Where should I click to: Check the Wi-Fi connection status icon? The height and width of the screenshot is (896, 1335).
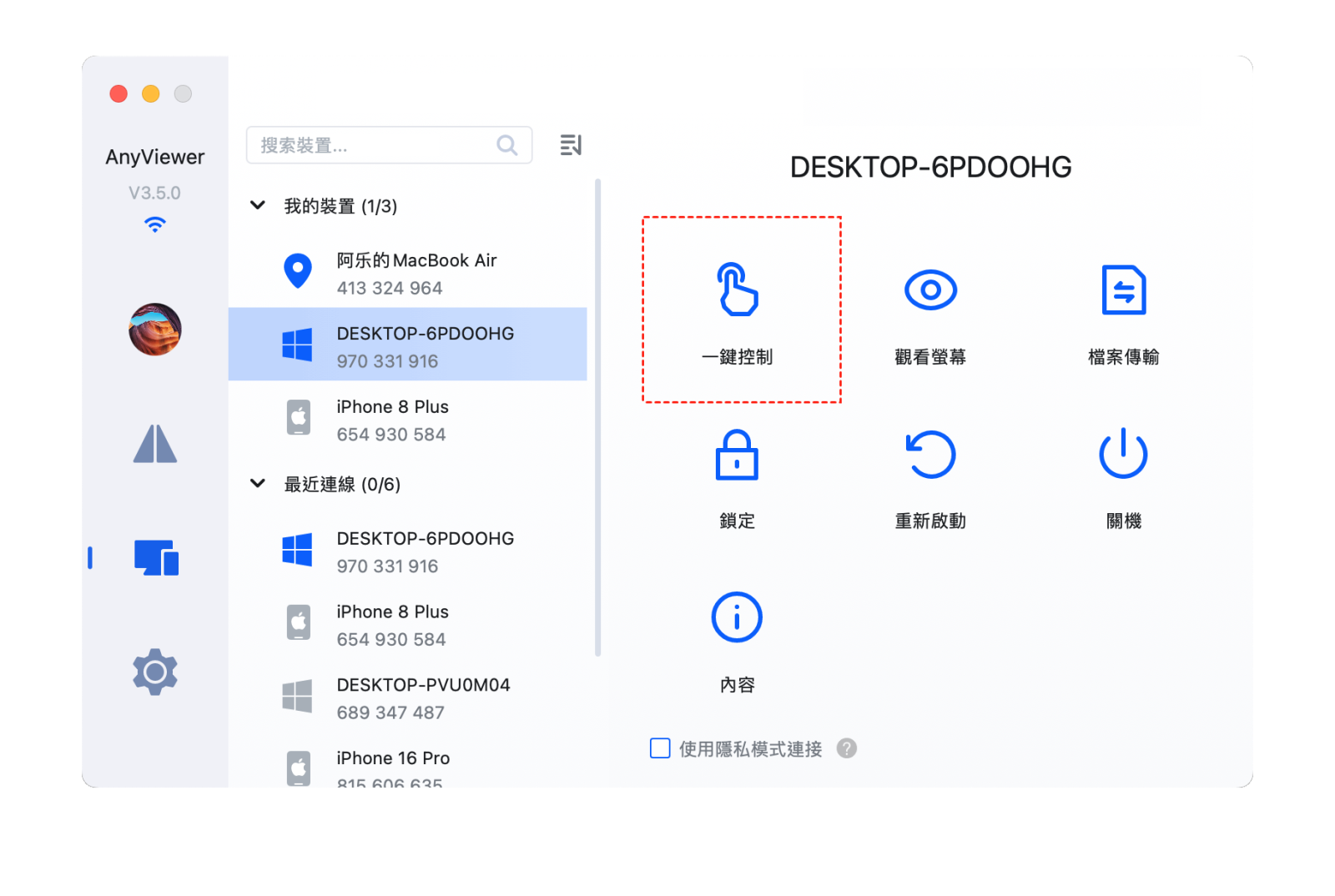point(155,224)
